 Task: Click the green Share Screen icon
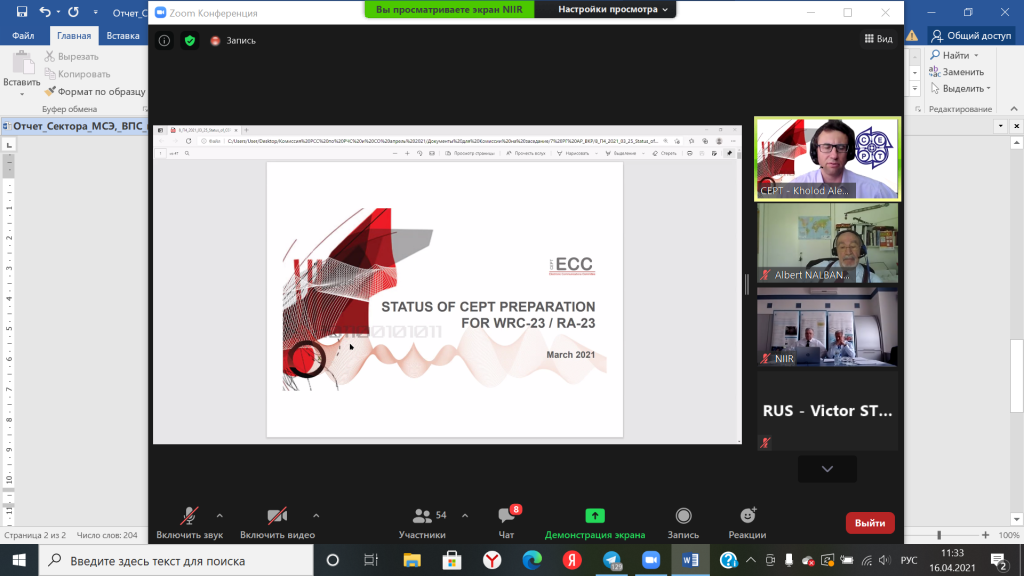coord(594,516)
